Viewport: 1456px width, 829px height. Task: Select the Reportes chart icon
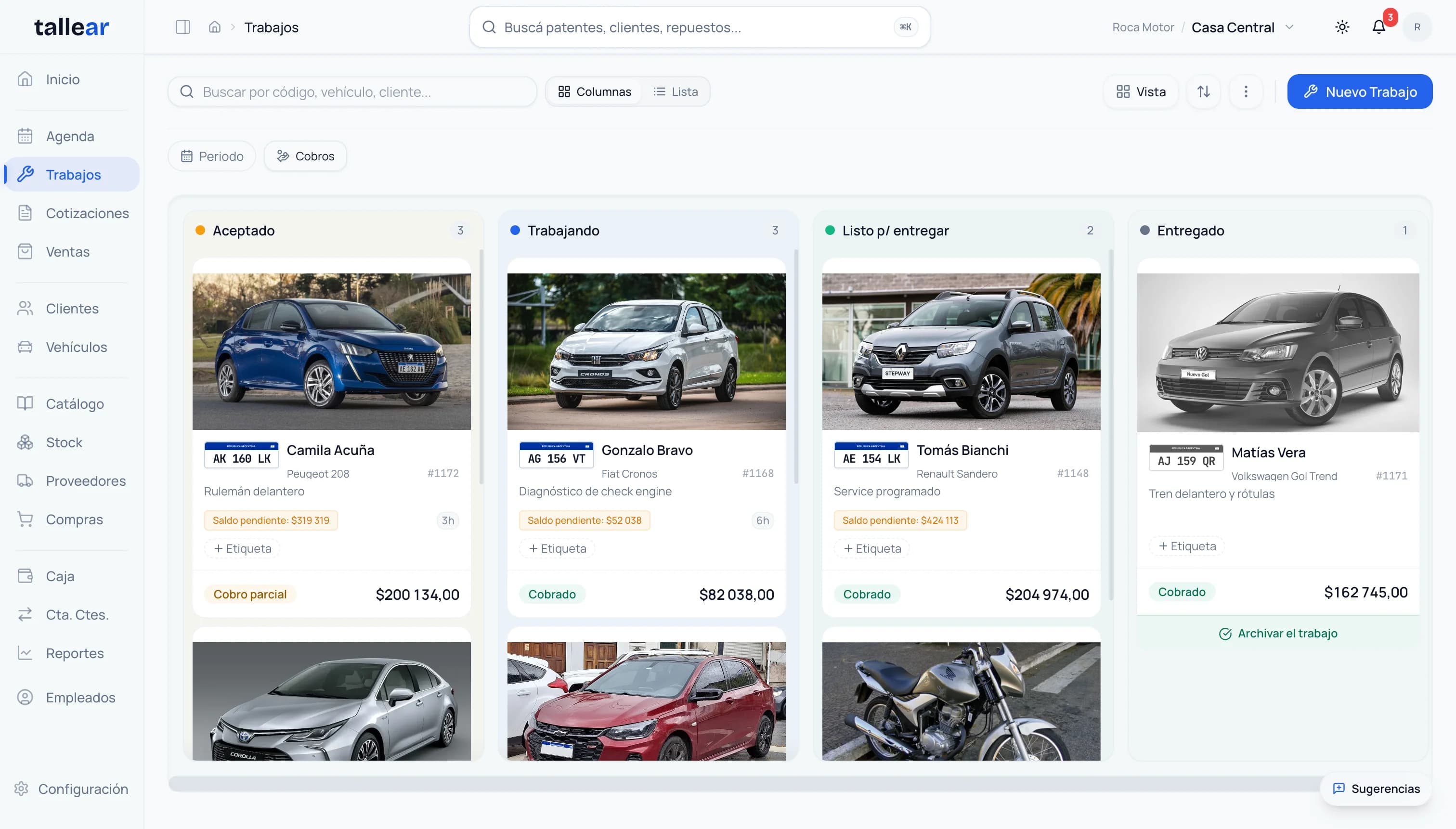[25, 653]
